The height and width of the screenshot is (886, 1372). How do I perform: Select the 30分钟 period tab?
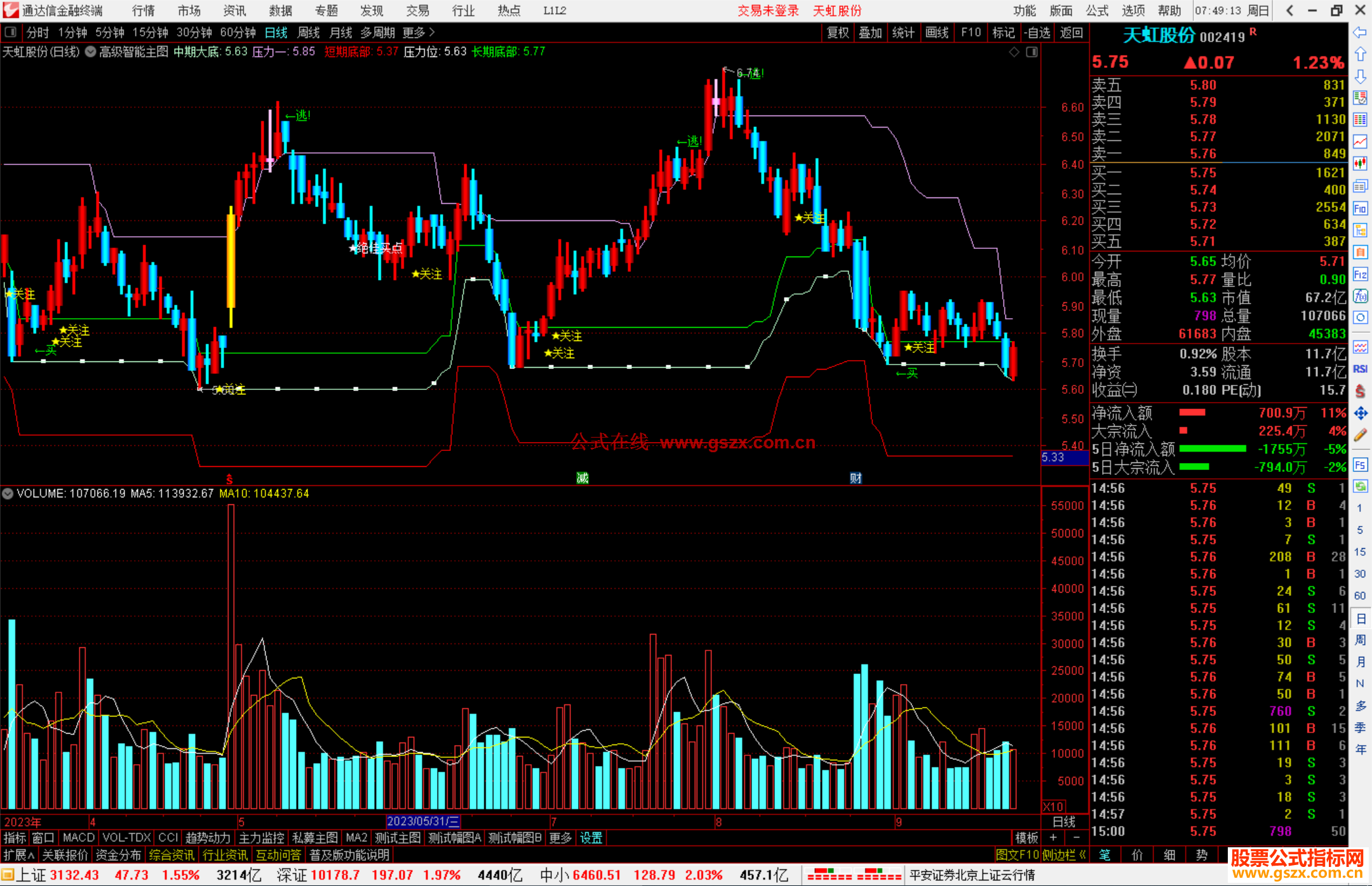click(194, 32)
